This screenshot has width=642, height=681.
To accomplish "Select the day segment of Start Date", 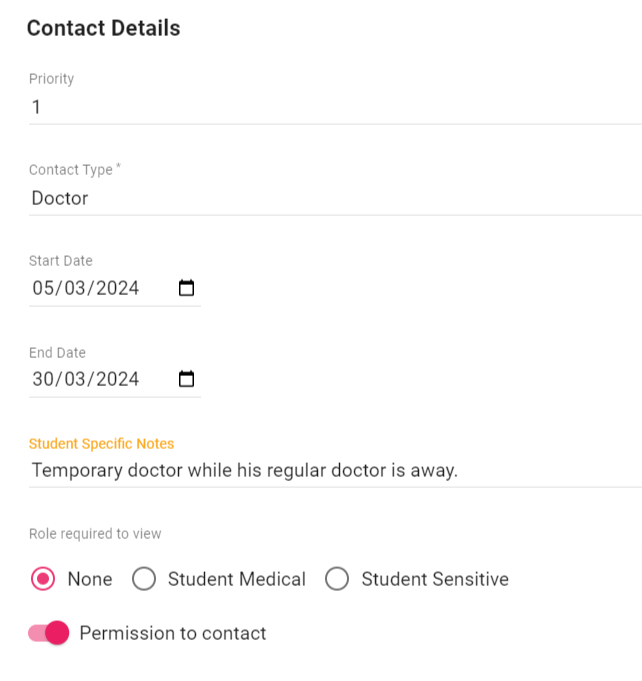I will click(43, 289).
